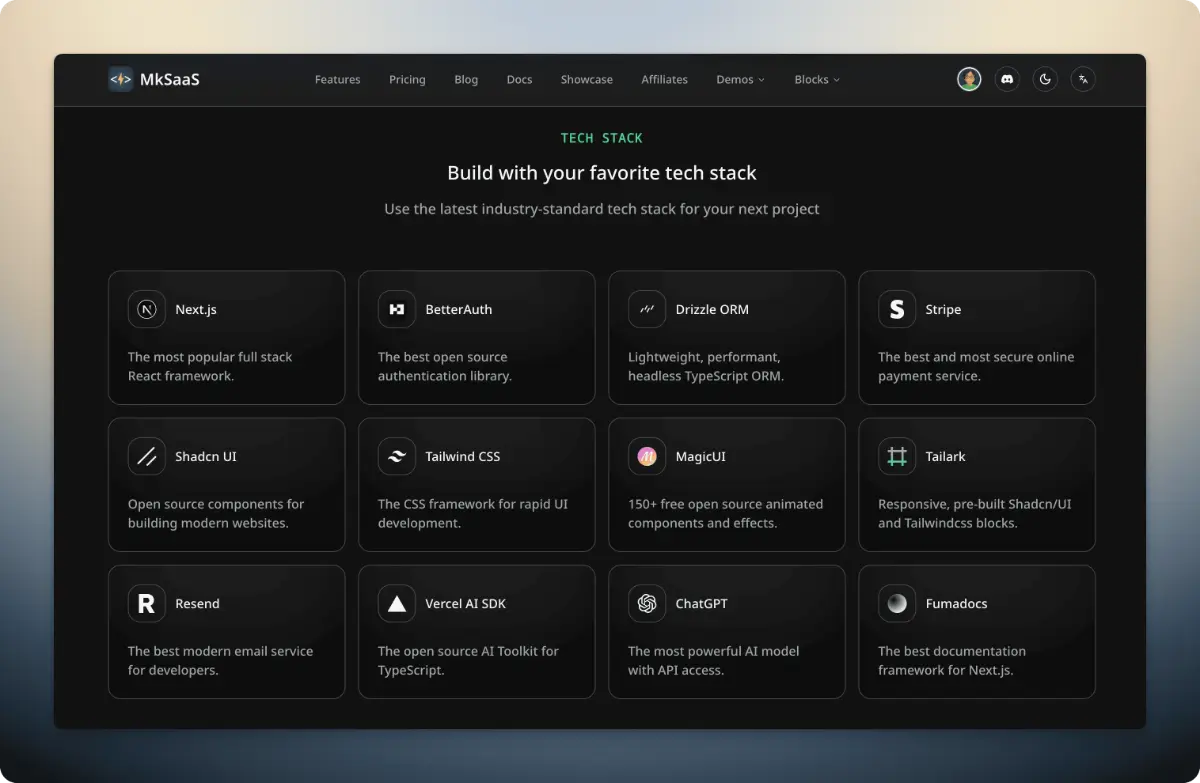
Task: Open the Blog nav link
Action: (466, 79)
